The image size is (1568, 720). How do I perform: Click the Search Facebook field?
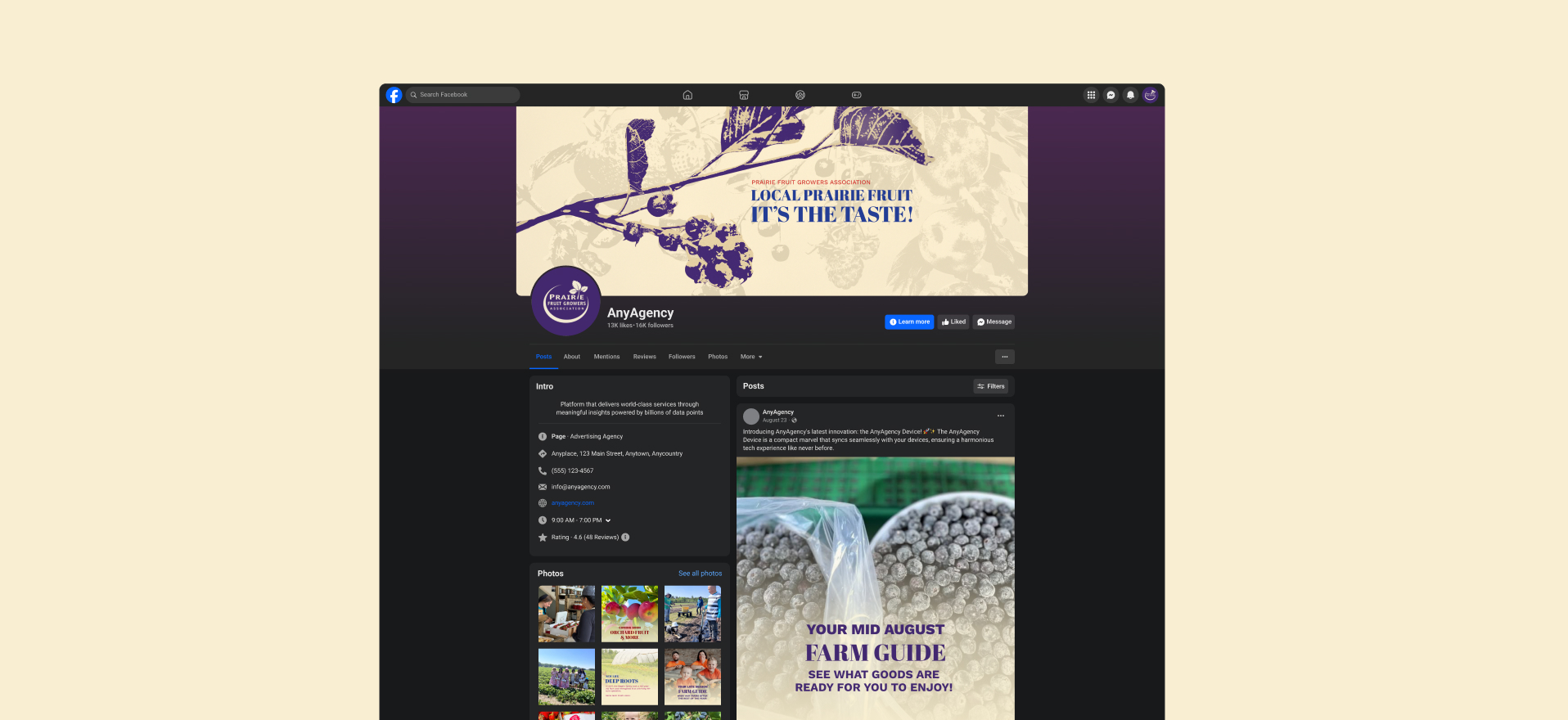[463, 95]
